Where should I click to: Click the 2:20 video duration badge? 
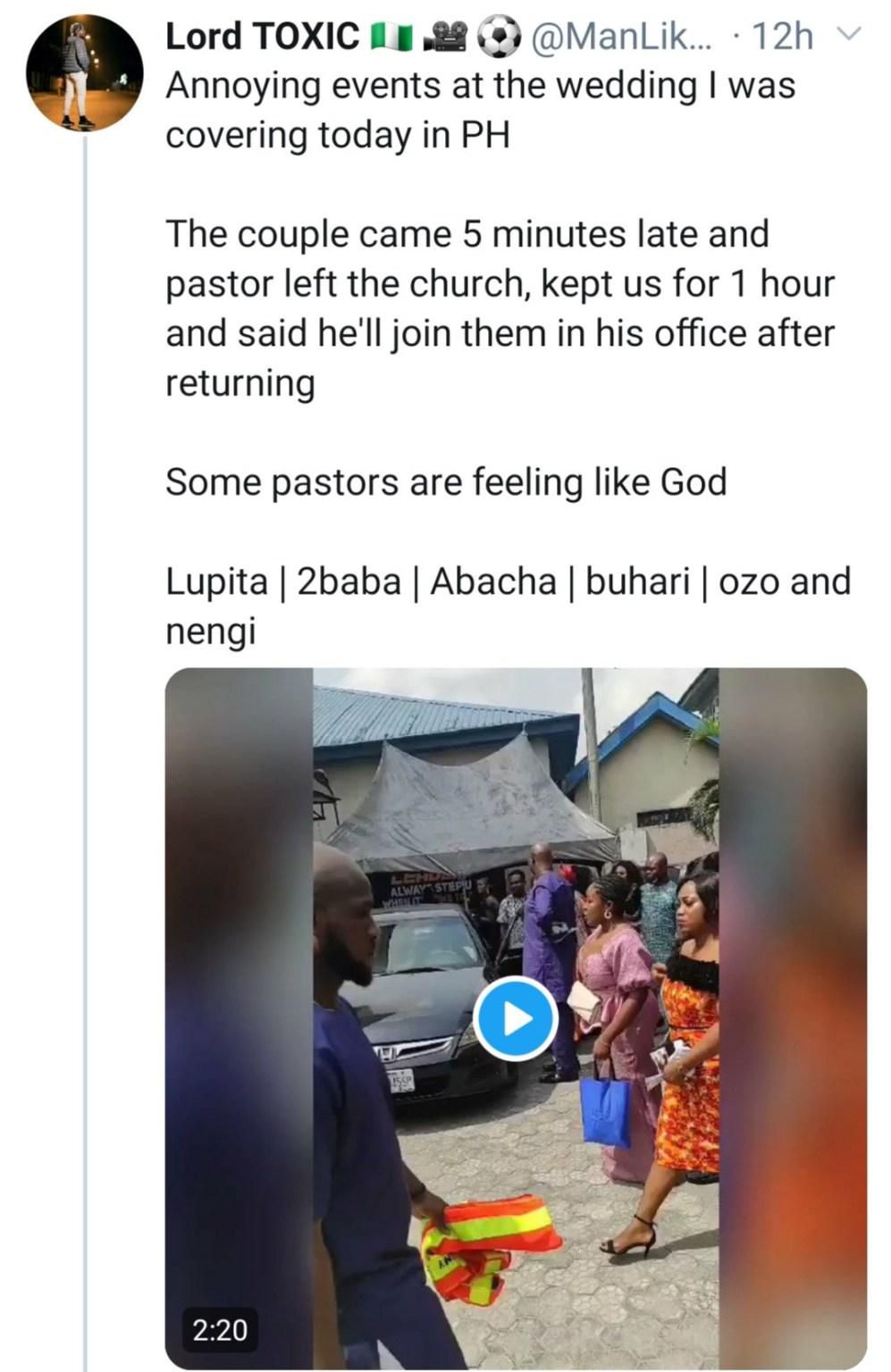[220, 1330]
